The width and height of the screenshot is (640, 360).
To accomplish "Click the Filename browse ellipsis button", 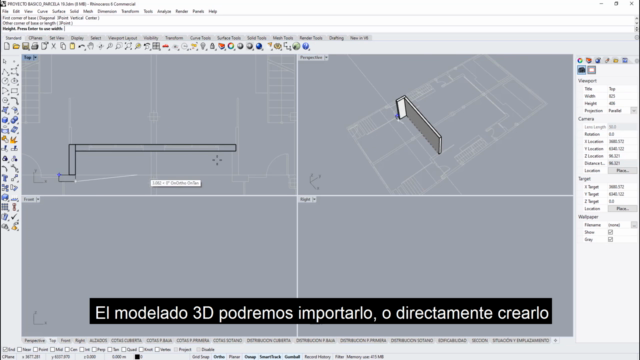I will (x=633, y=225).
